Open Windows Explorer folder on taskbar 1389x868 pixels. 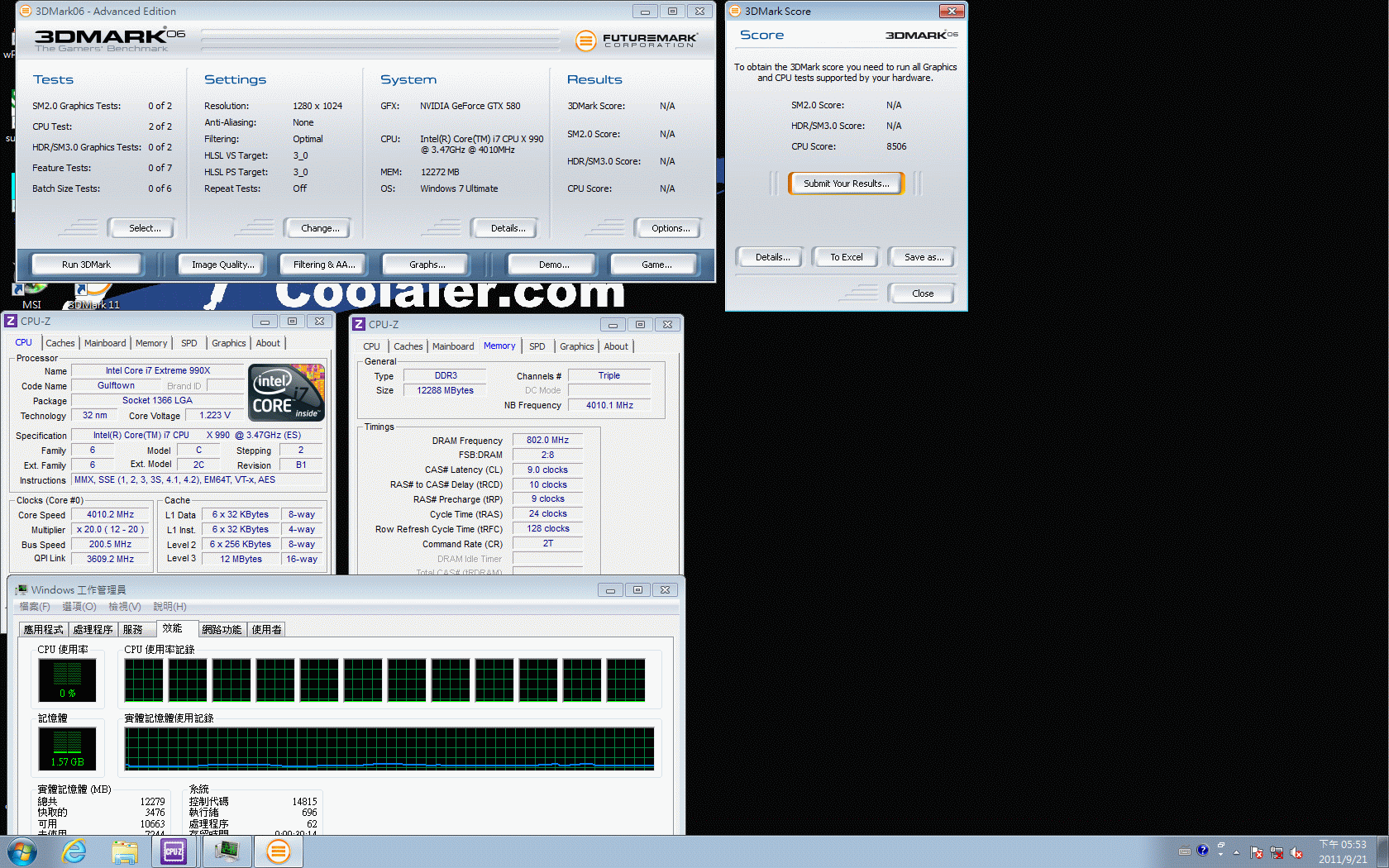coord(125,851)
